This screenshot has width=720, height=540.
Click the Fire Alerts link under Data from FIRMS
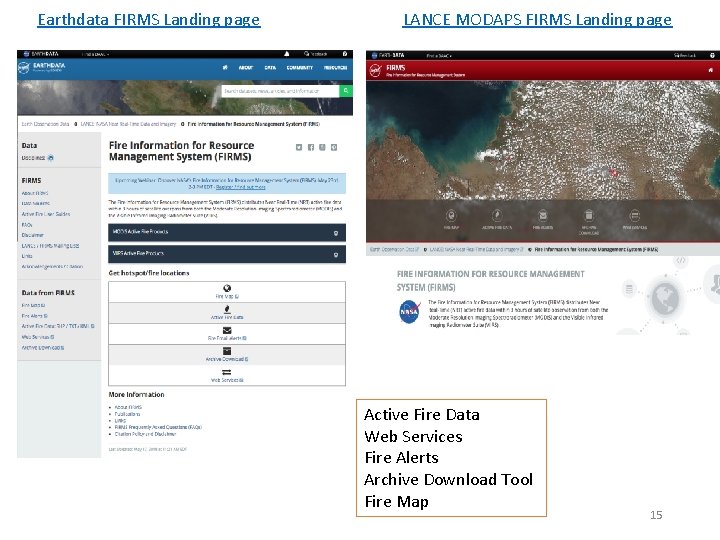[x=34, y=316]
